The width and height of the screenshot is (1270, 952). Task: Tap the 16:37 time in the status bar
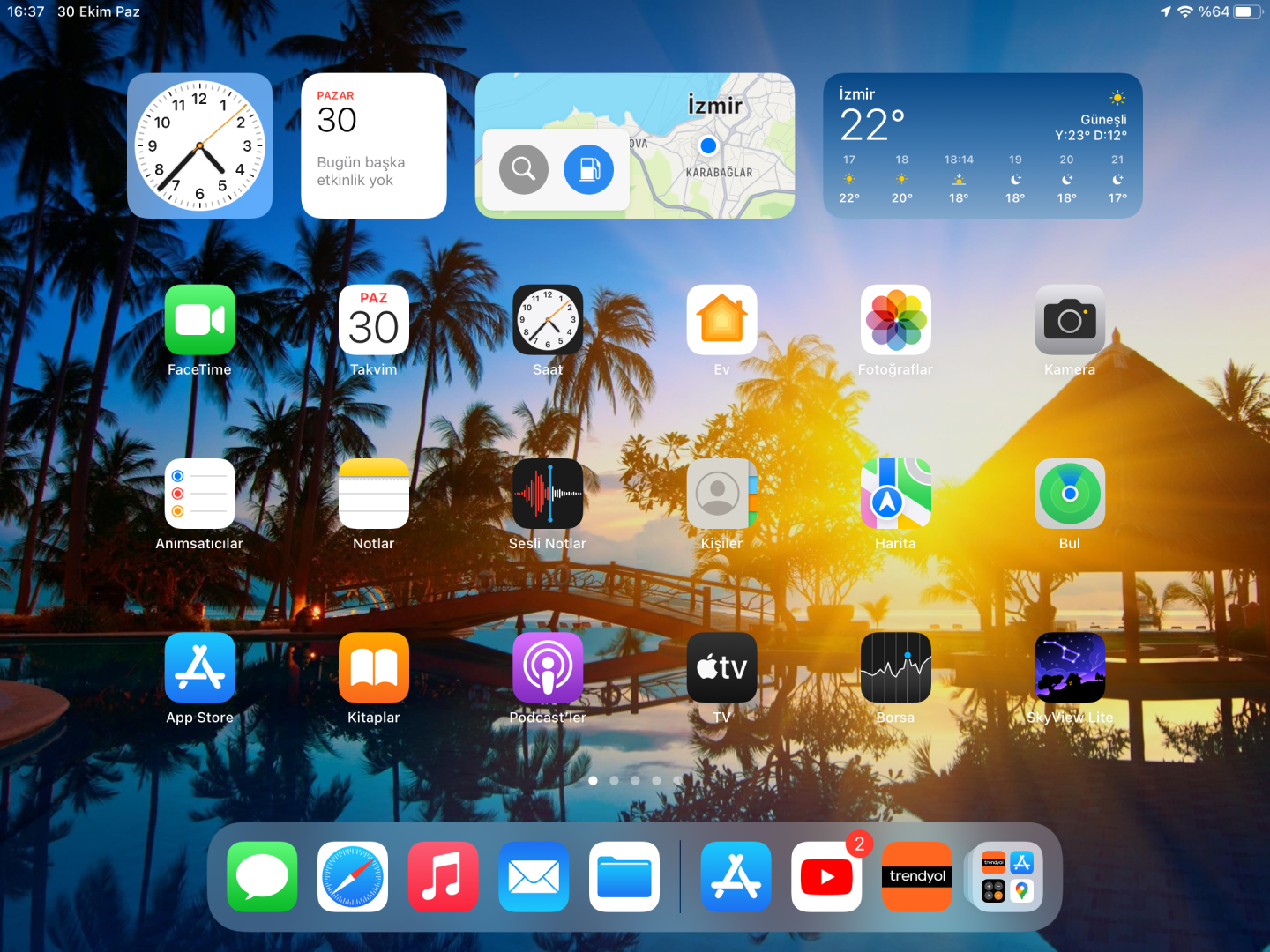click(26, 11)
